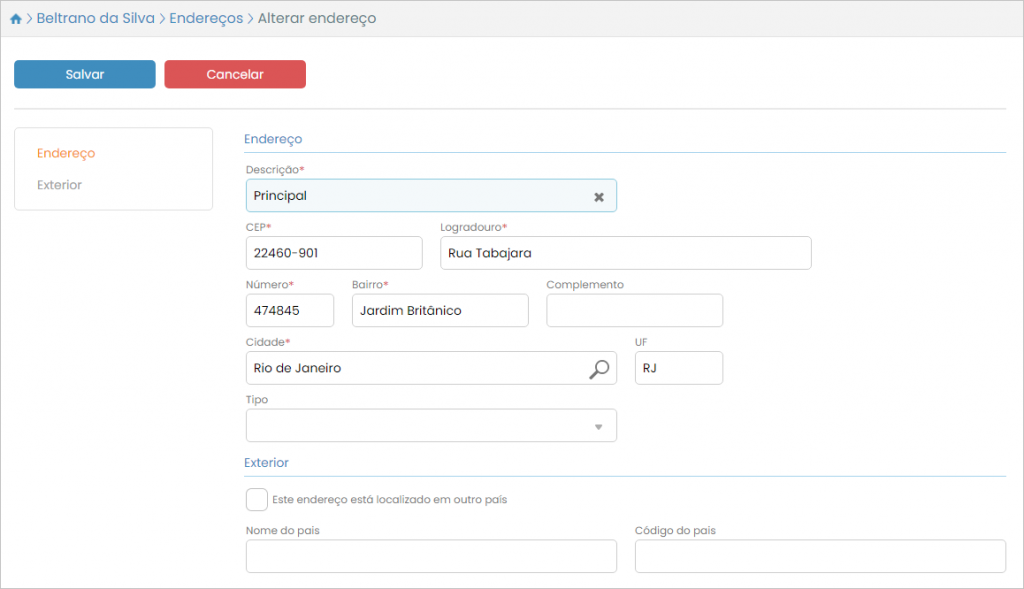Click the empty Complemento field
The height and width of the screenshot is (589, 1024).
tap(634, 311)
